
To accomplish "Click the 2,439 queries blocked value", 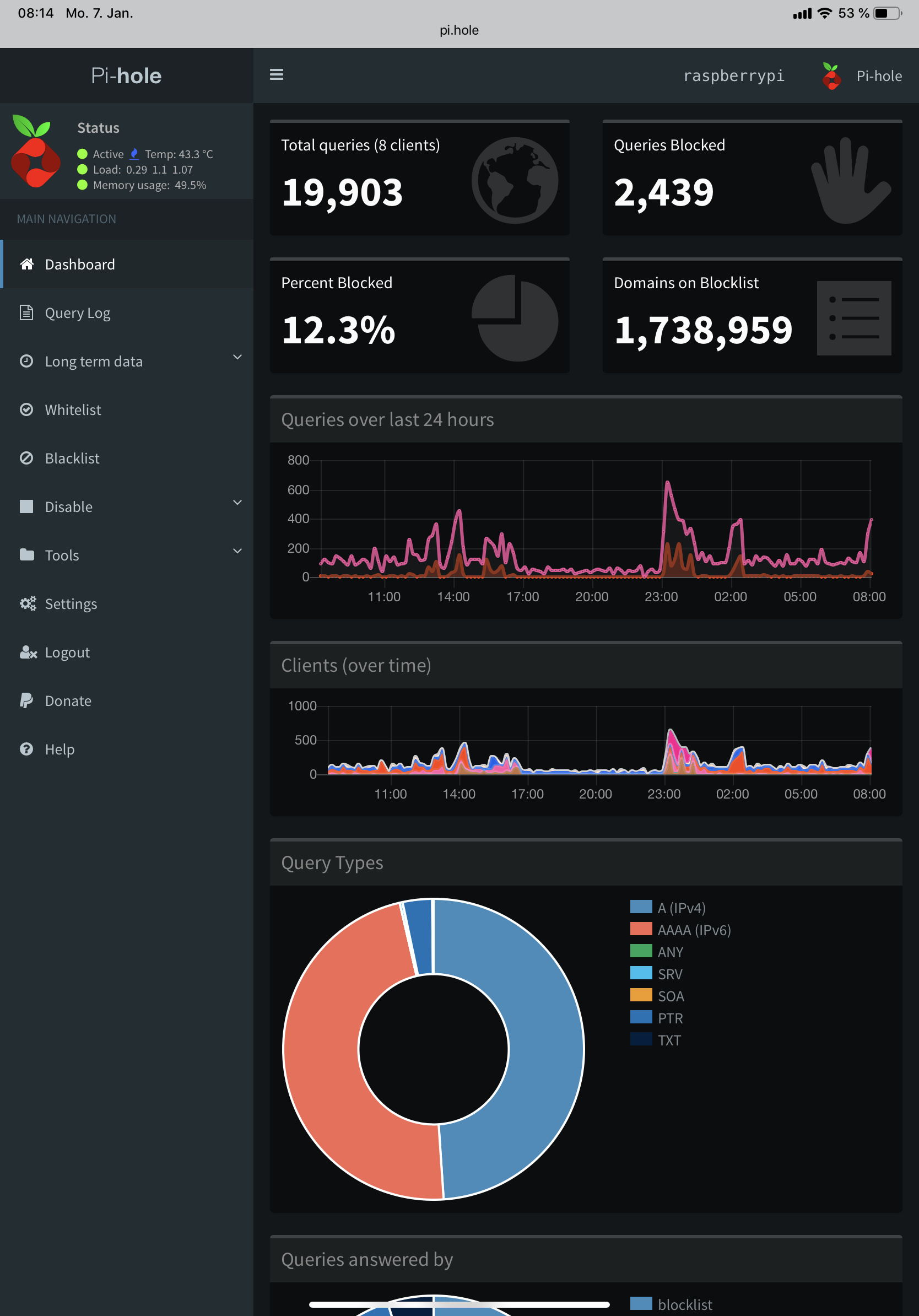I will (x=663, y=192).
